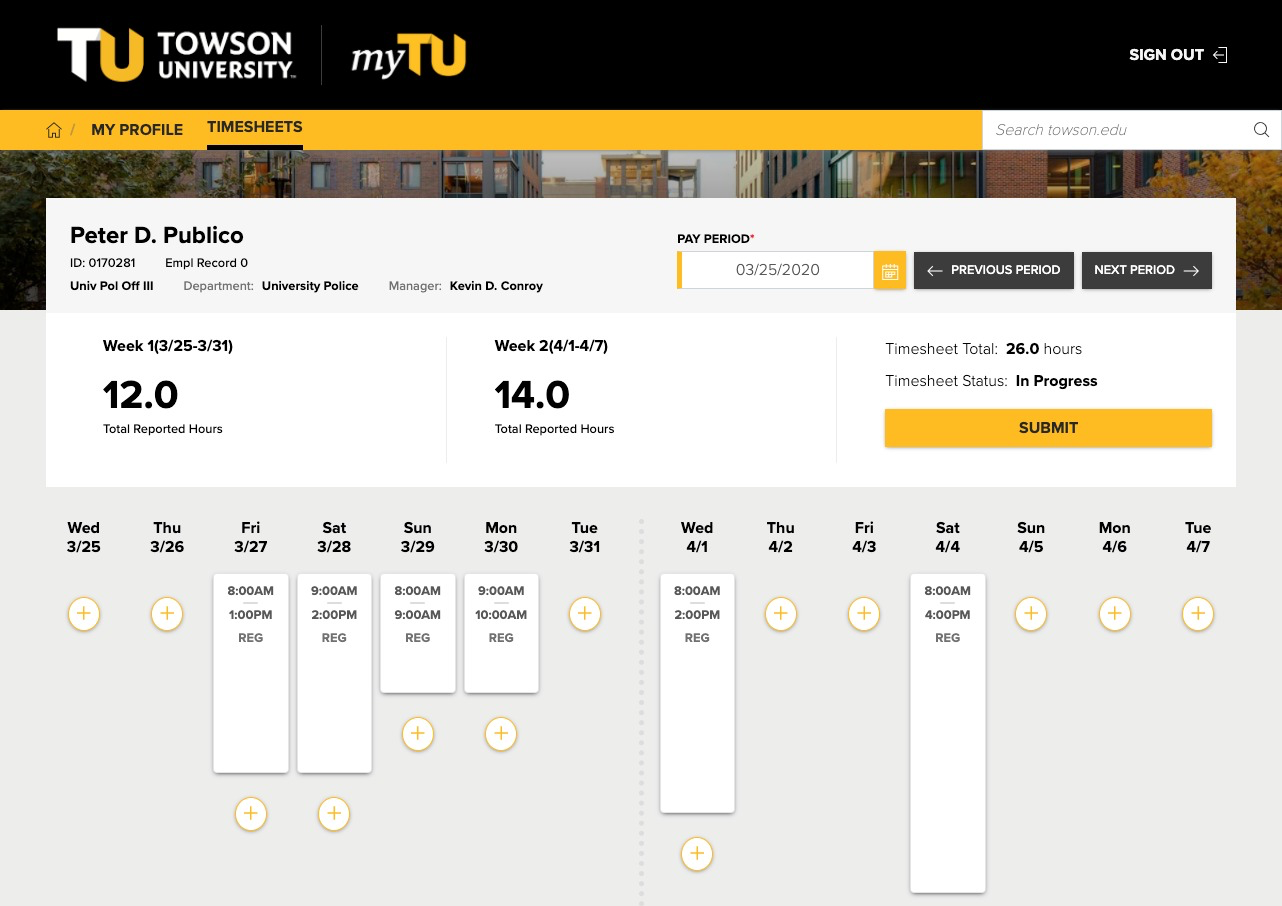Click the search magnifier icon
The image size is (1282, 906).
pyautogui.click(x=1261, y=130)
